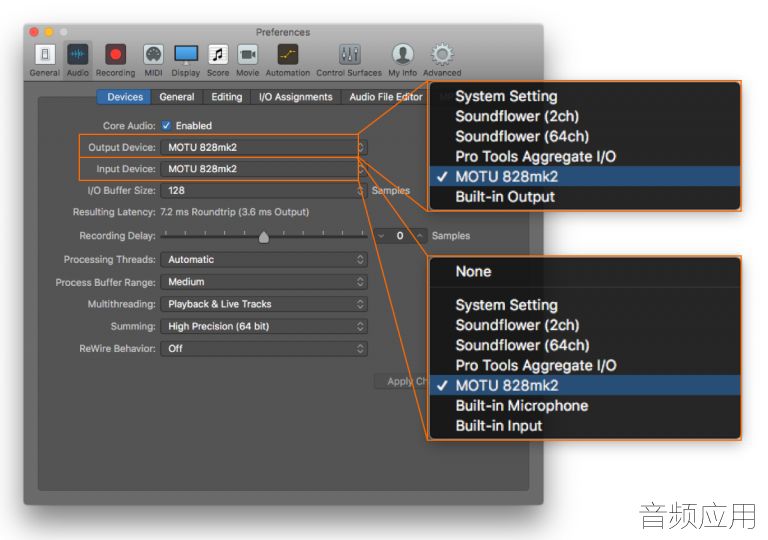Choose Pro Tools Aggregate I/O output device
Viewport: 768px width, 540px height.
coord(585,156)
